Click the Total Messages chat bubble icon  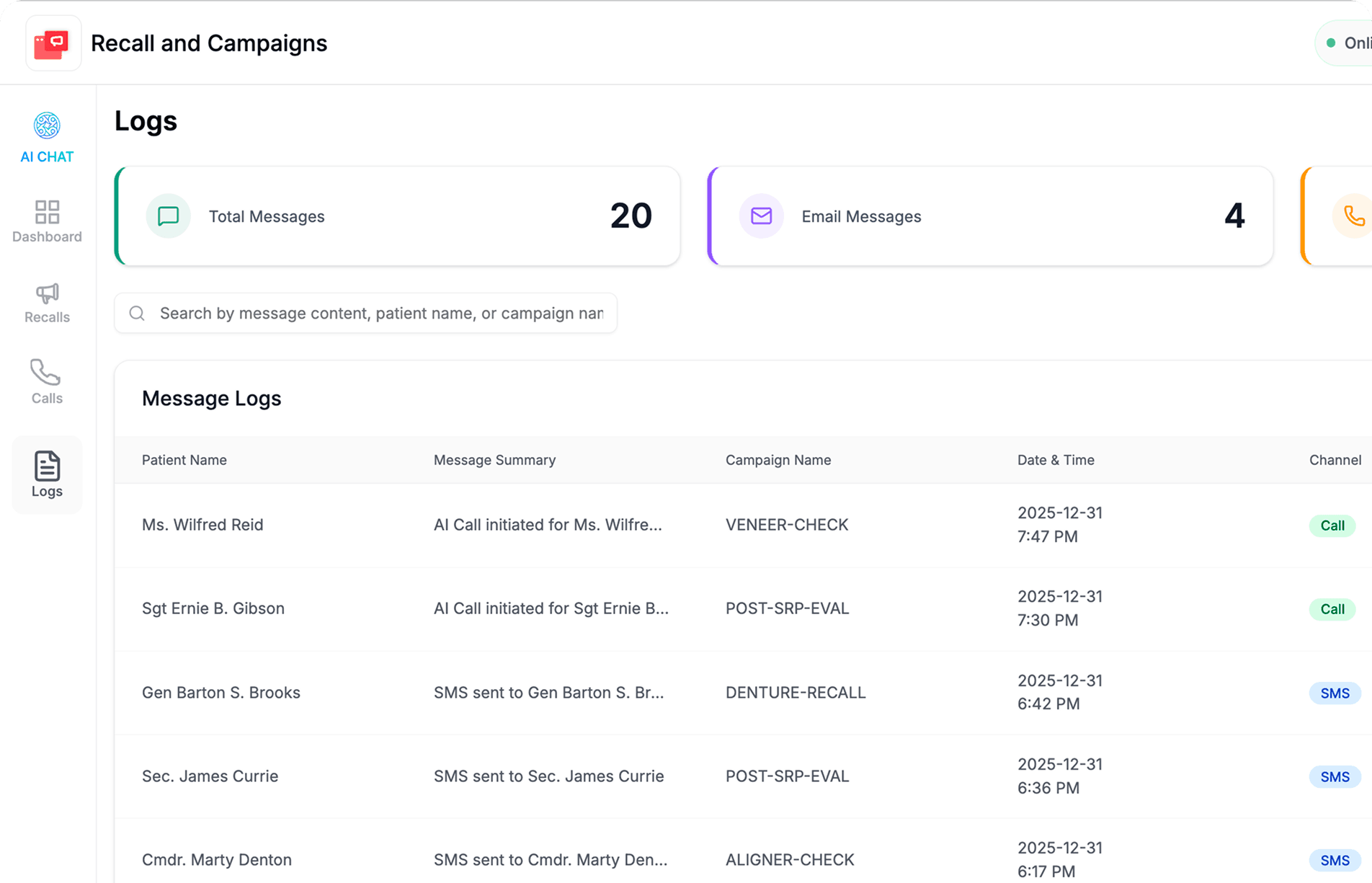[x=168, y=216]
